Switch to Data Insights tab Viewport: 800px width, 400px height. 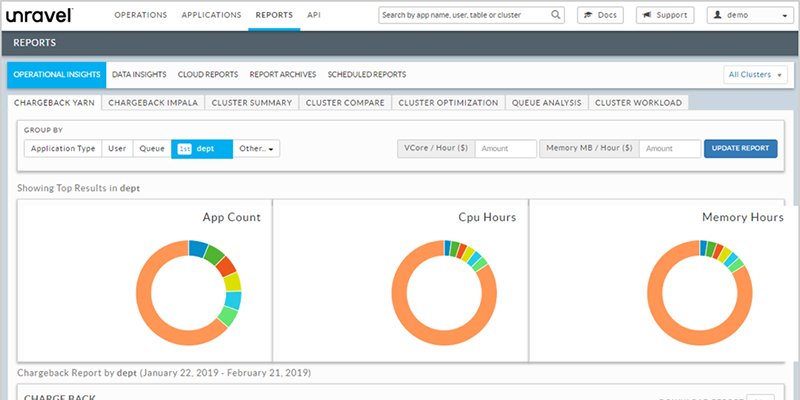139,74
